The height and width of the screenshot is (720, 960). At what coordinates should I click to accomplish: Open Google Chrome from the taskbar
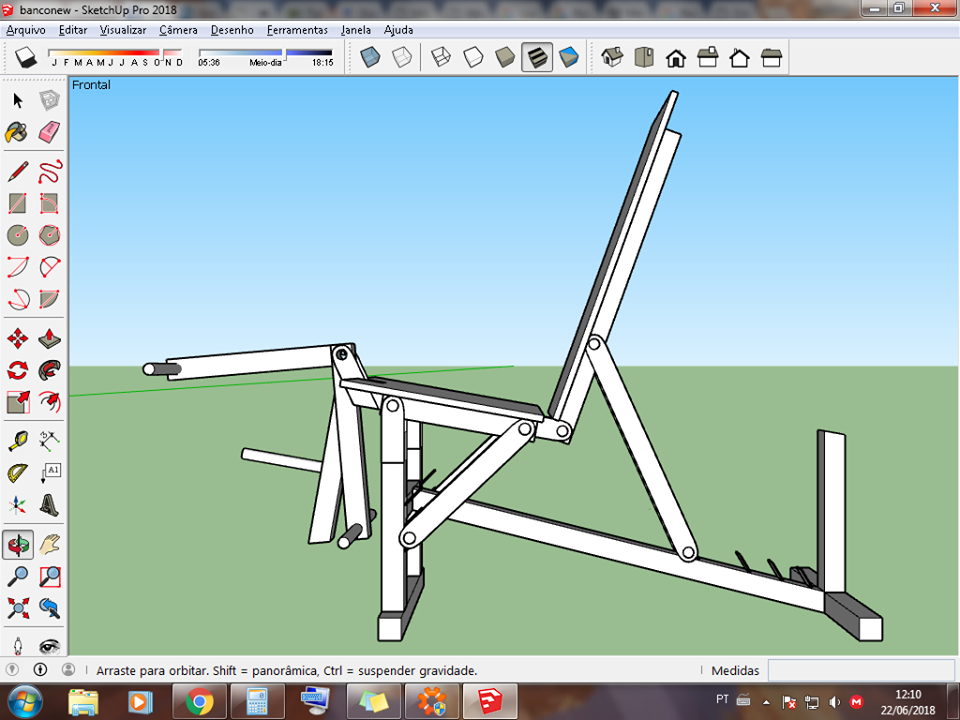tap(200, 702)
